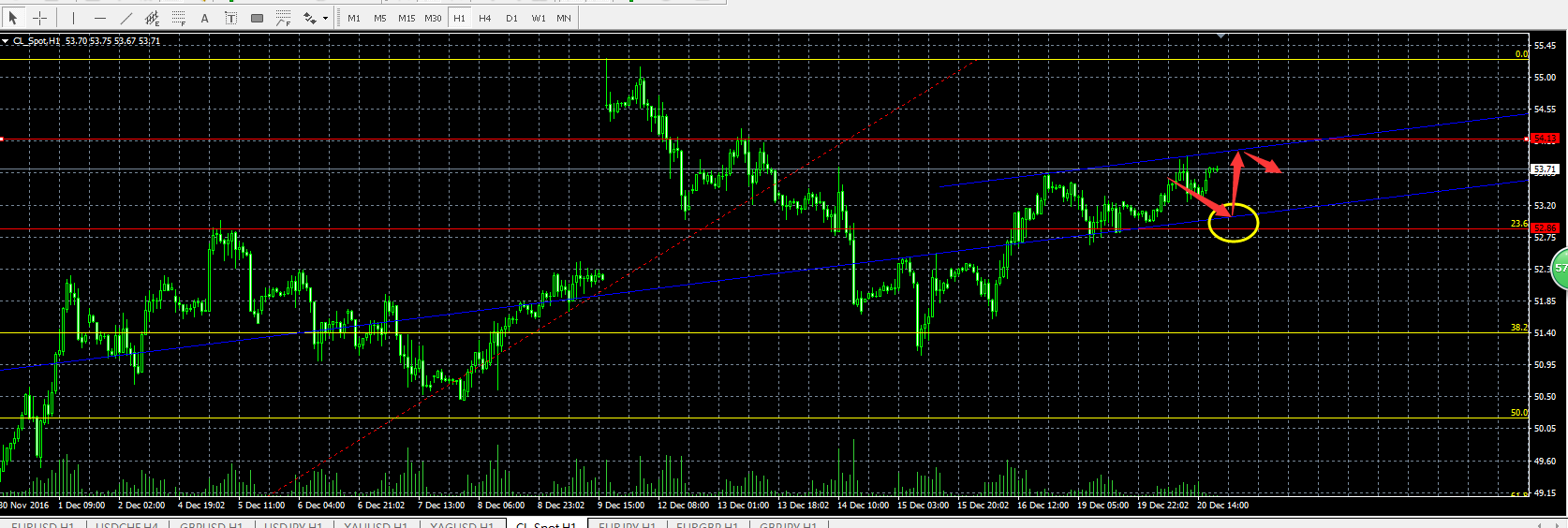Switch chart to H4 timeframe
The width and height of the screenshot is (1568, 528).
click(x=485, y=18)
